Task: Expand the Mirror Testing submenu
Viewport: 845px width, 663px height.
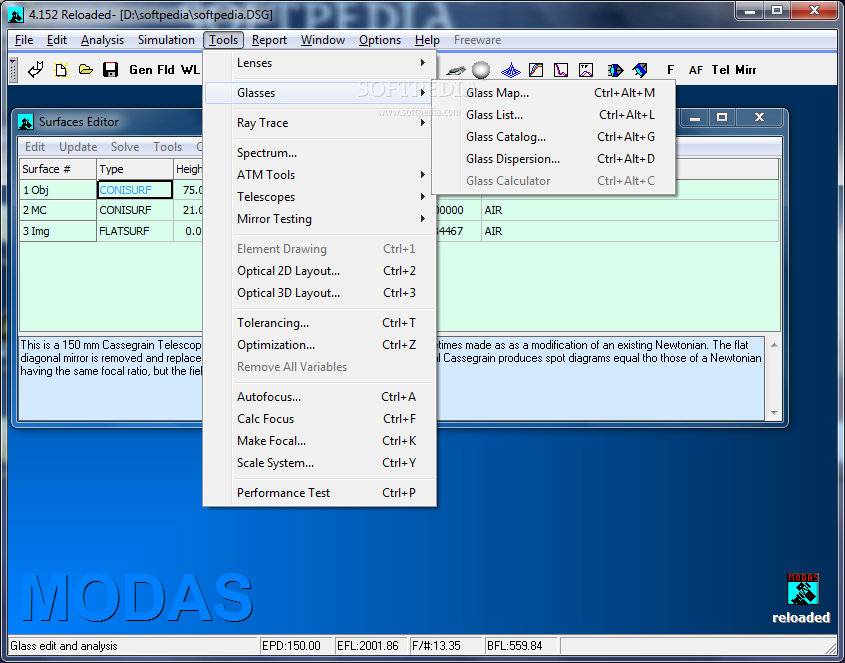Action: pyautogui.click(x=320, y=219)
